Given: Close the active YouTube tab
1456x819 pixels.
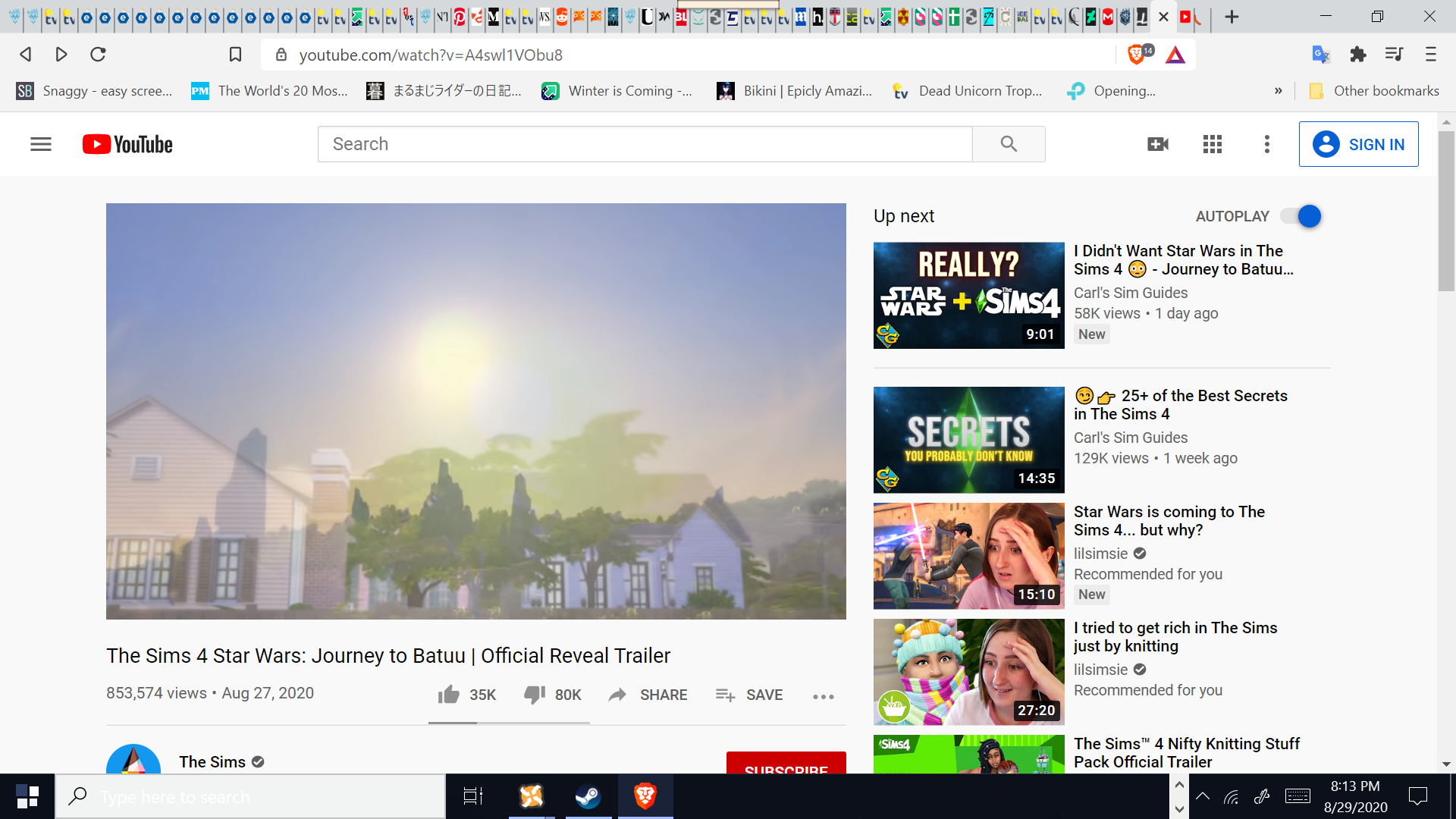Looking at the screenshot, I should coord(1163,17).
